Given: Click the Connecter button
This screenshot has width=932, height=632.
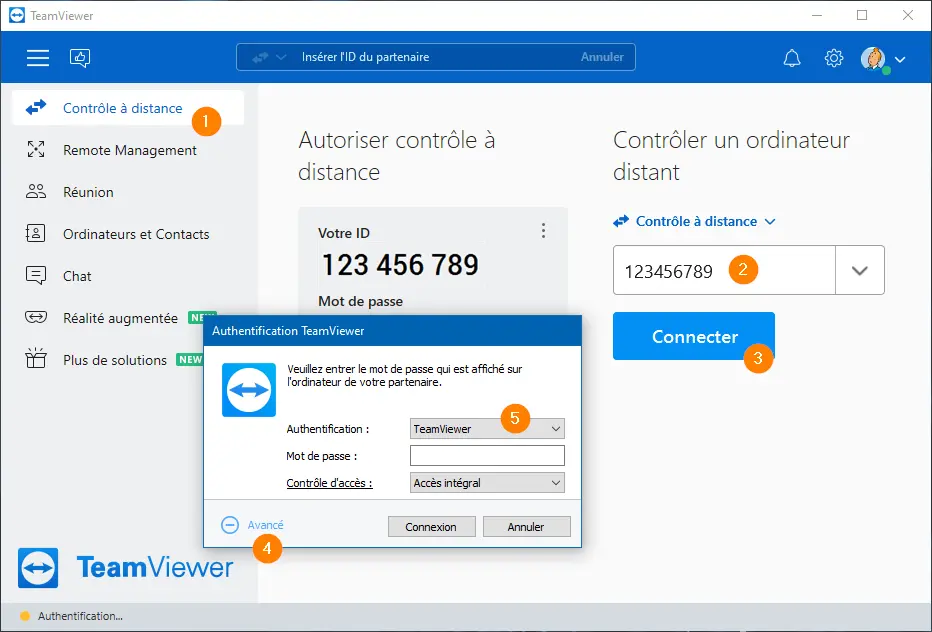Looking at the screenshot, I should click(x=694, y=336).
